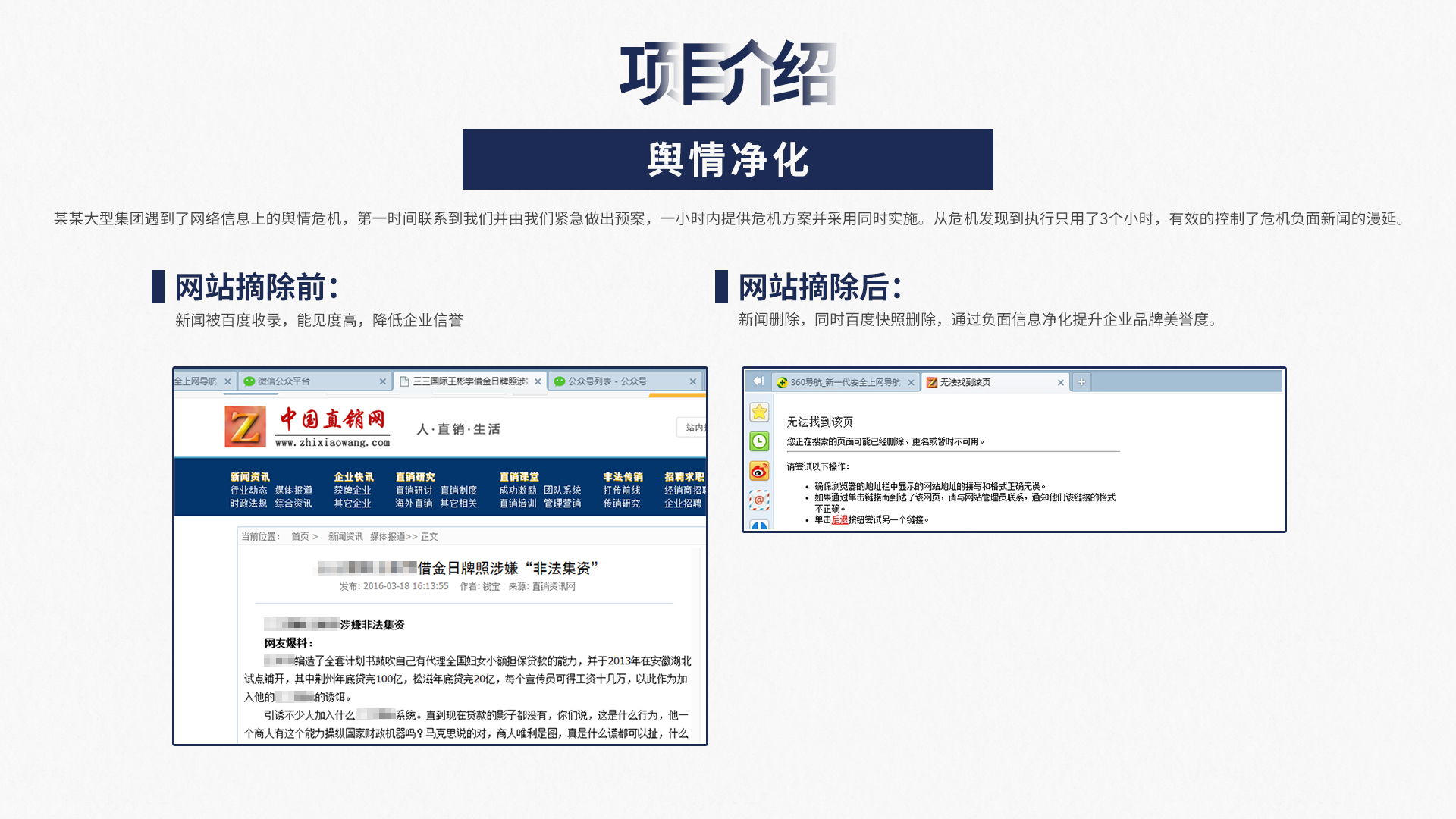Click the sidebar collapse arrow icon
Image resolution: width=1456 pixels, height=819 pixels.
[x=758, y=381]
